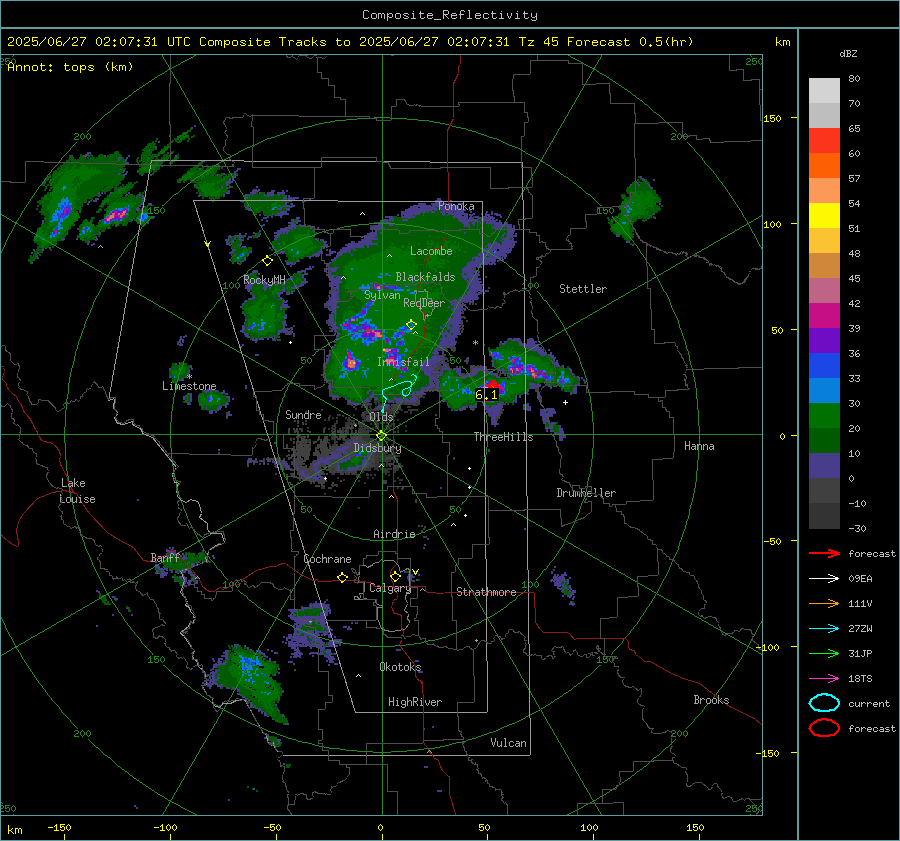Click the Sylvan city label
Viewport: 900px width, 841px height.
coord(382,295)
